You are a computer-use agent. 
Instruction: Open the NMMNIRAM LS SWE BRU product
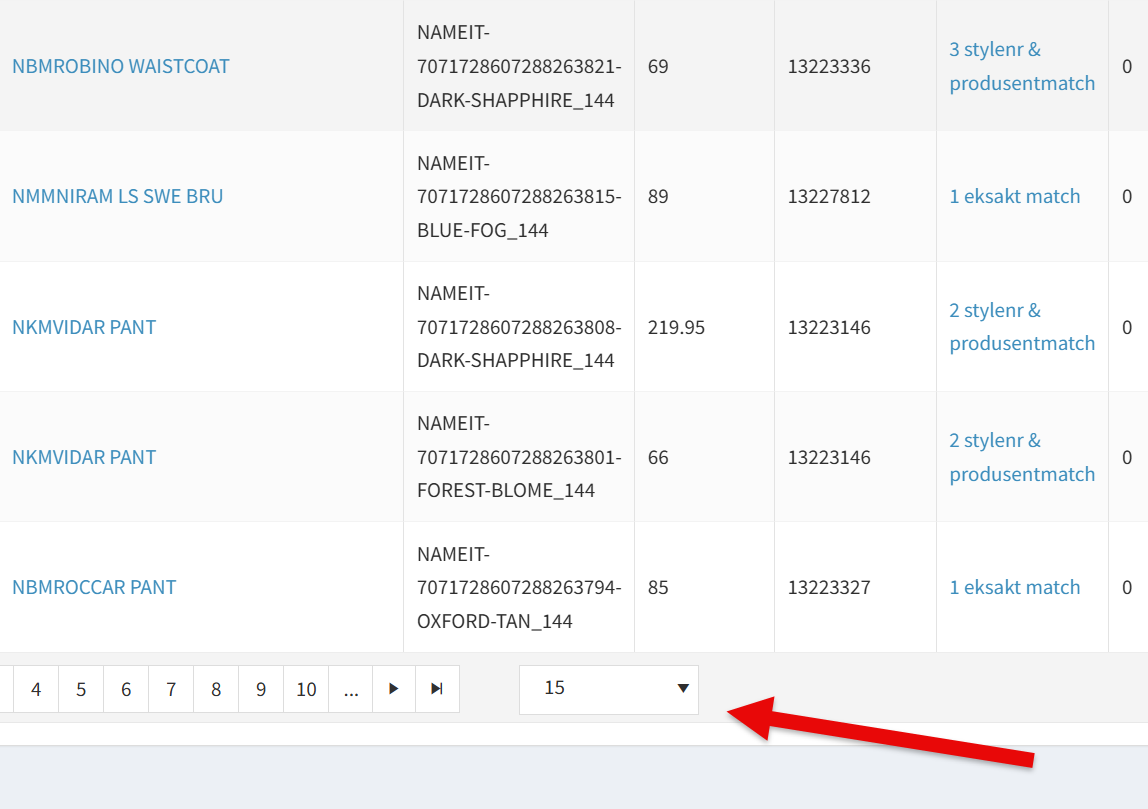tap(117, 196)
